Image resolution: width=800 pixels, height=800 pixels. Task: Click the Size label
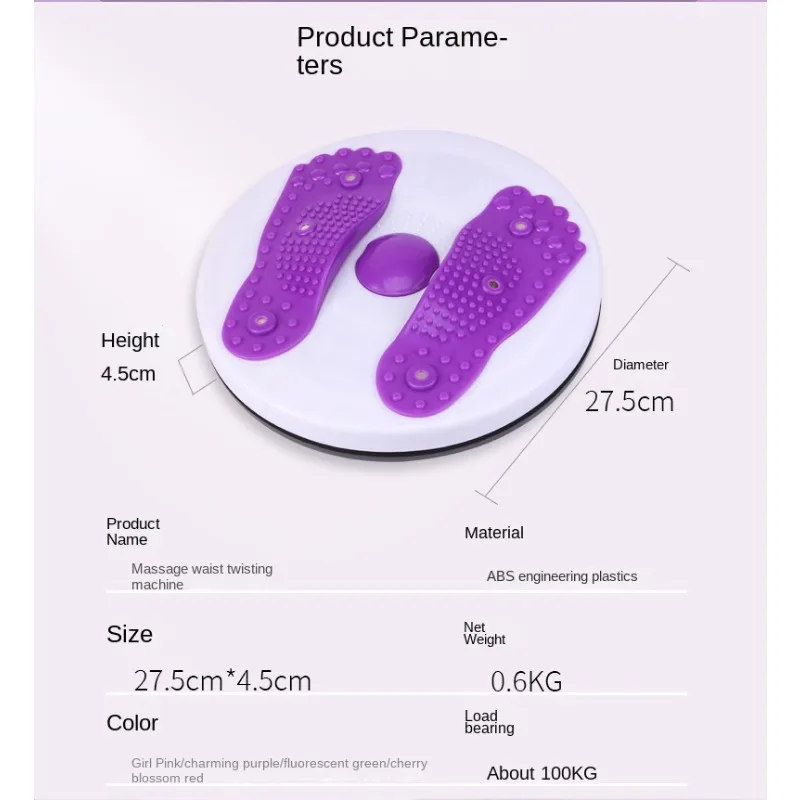(x=130, y=634)
